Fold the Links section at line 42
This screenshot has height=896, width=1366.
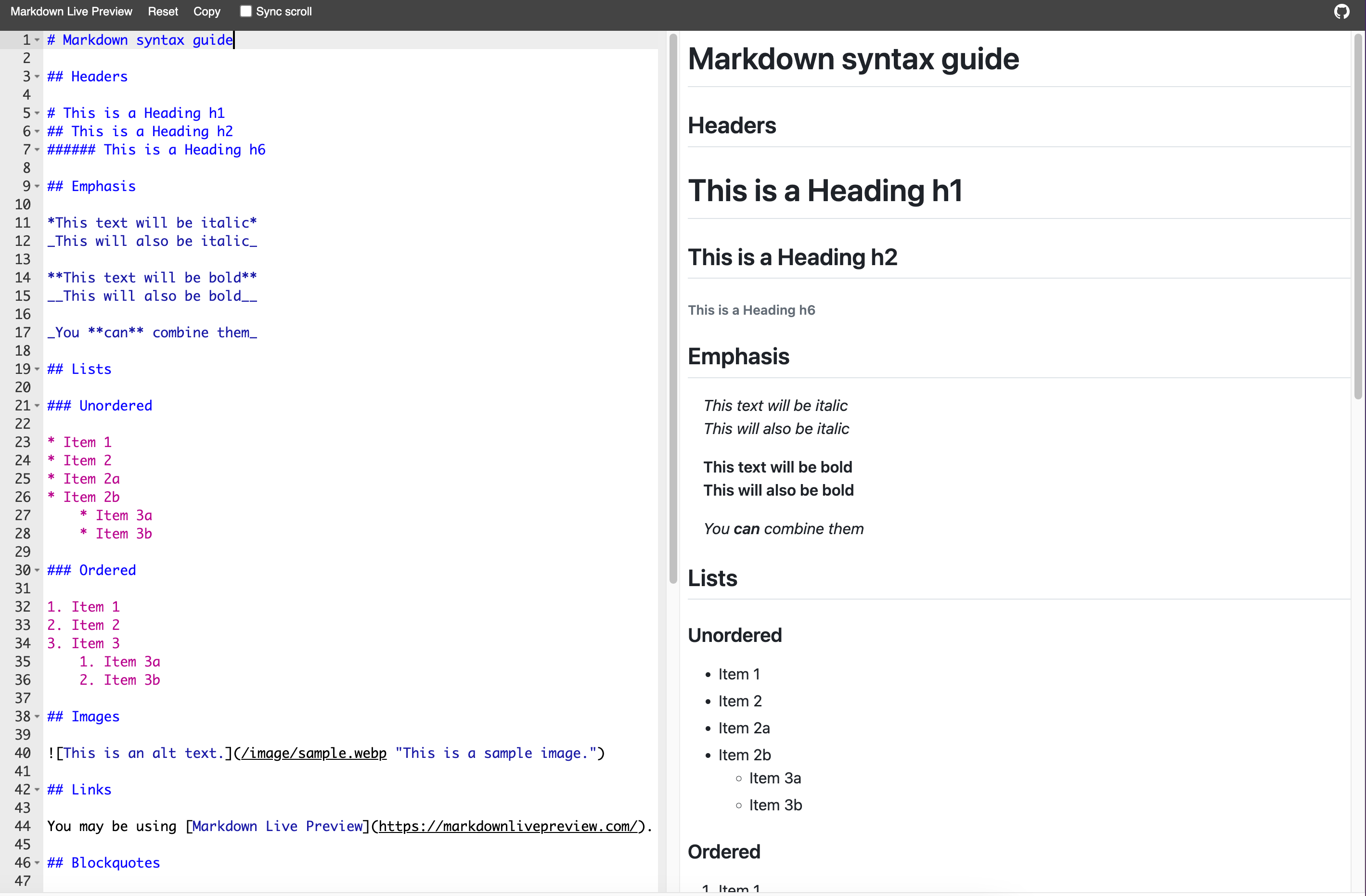tap(38, 790)
